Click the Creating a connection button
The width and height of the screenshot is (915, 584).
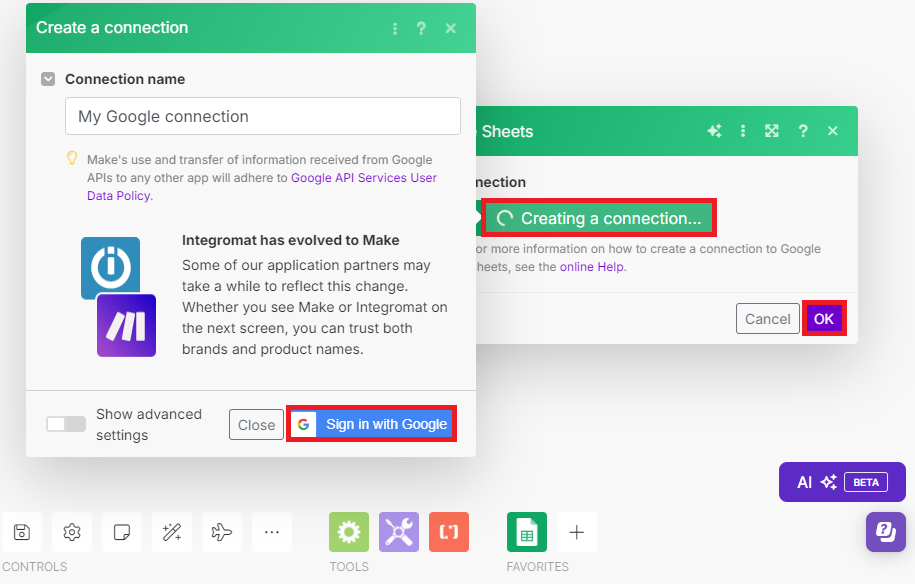[x=599, y=218]
